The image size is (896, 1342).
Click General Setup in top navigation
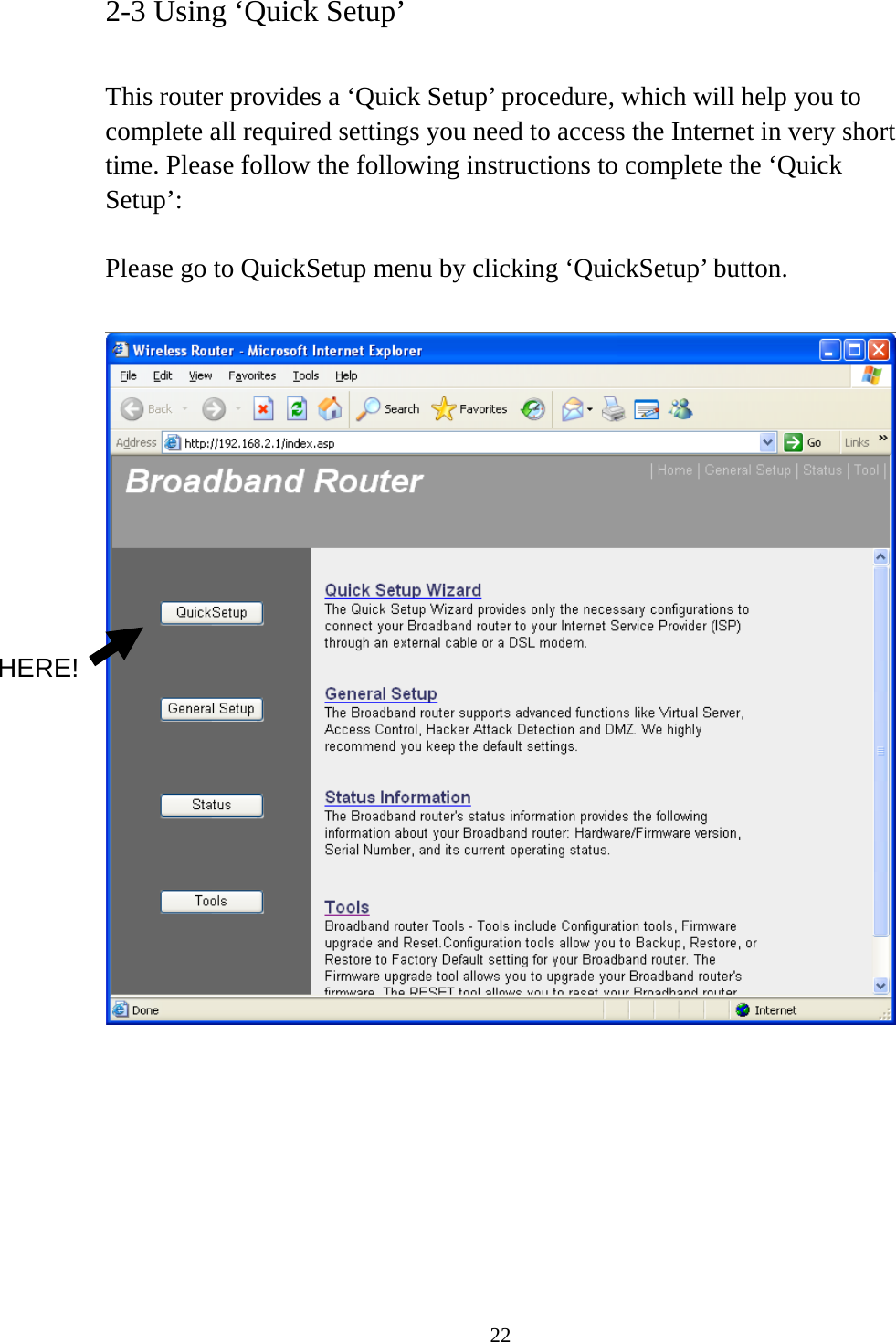tap(747, 470)
